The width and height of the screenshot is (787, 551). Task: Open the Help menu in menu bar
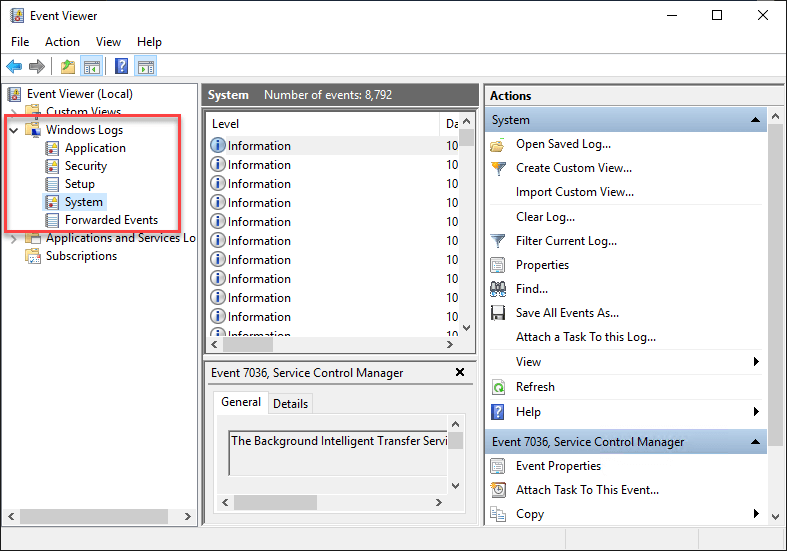click(x=149, y=42)
